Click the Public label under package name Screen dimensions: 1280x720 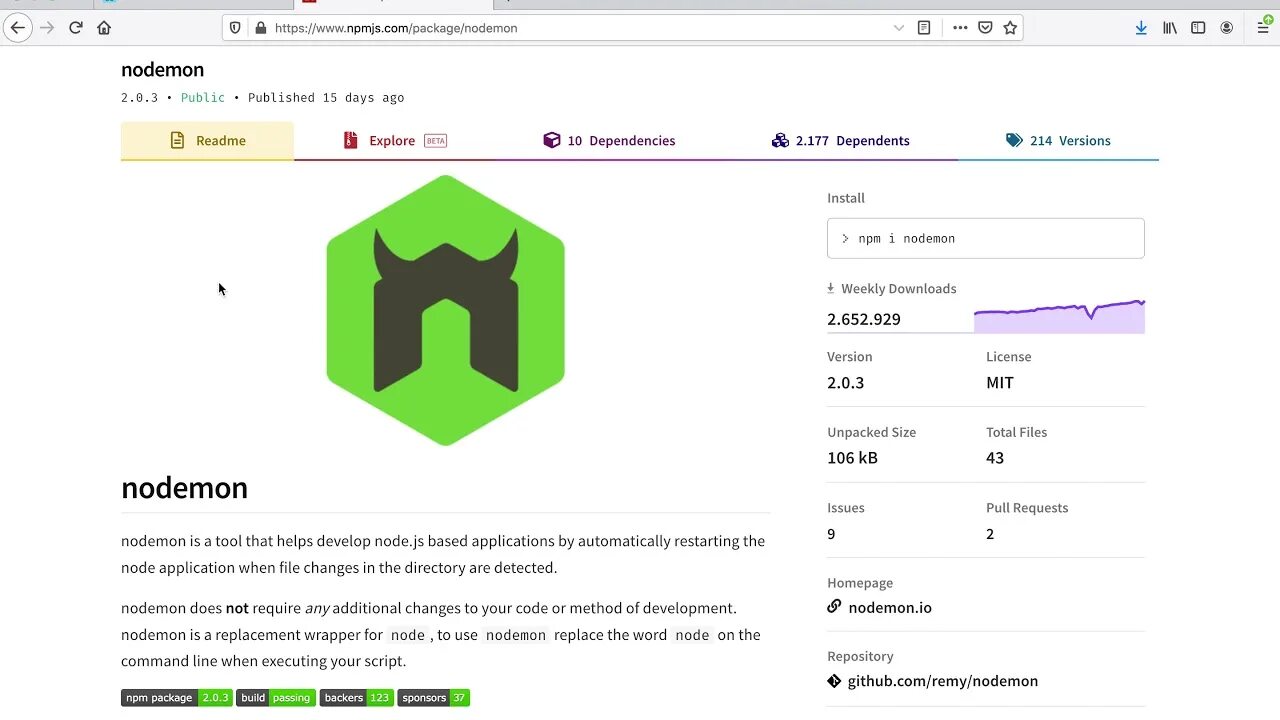(203, 98)
